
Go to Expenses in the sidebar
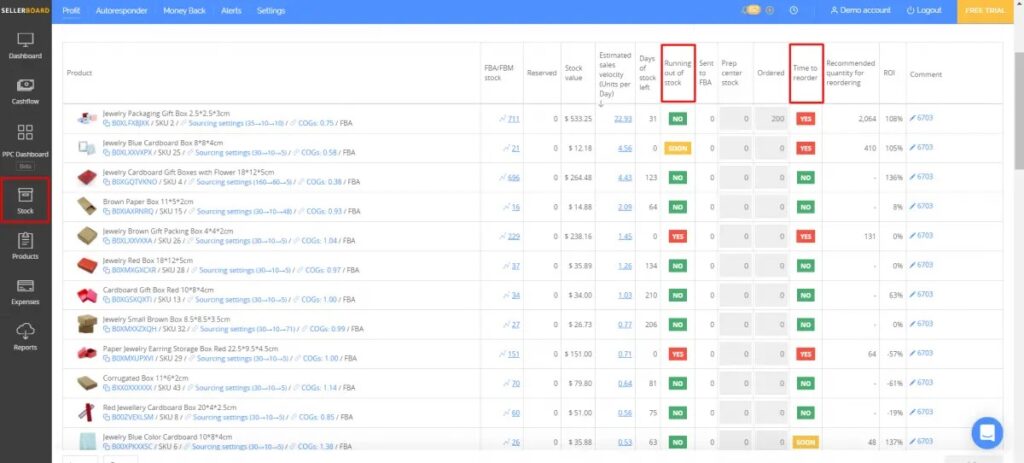(x=26, y=291)
